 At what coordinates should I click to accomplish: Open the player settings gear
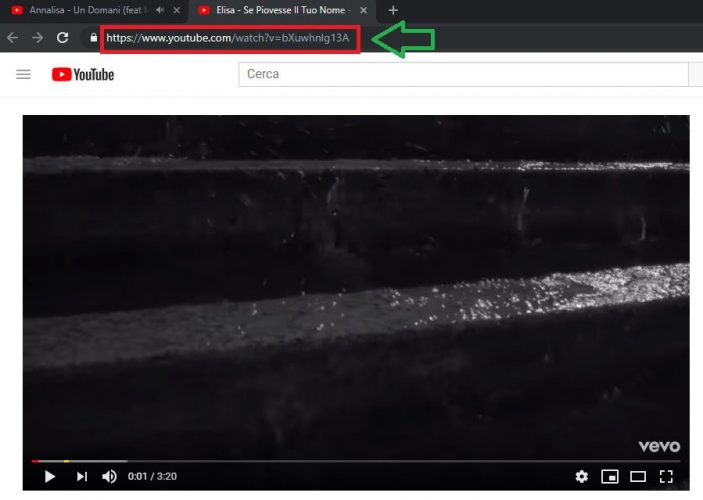click(x=581, y=477)
